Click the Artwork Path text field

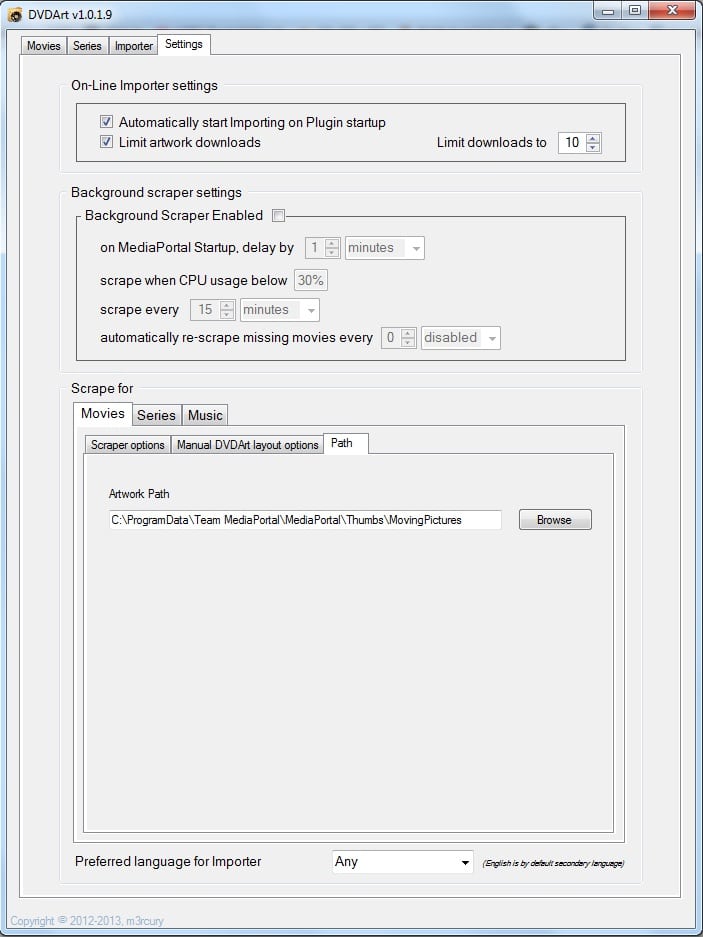(305, 520)
